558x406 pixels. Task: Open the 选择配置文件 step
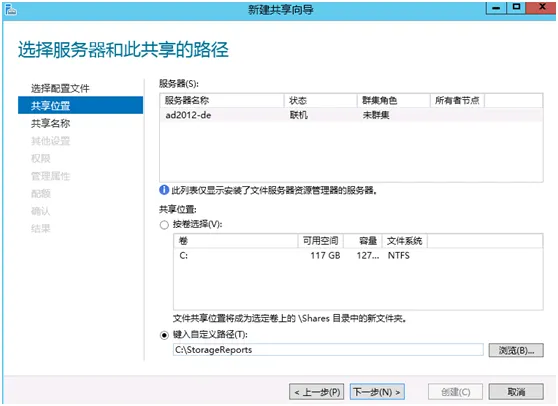point(60,88)
